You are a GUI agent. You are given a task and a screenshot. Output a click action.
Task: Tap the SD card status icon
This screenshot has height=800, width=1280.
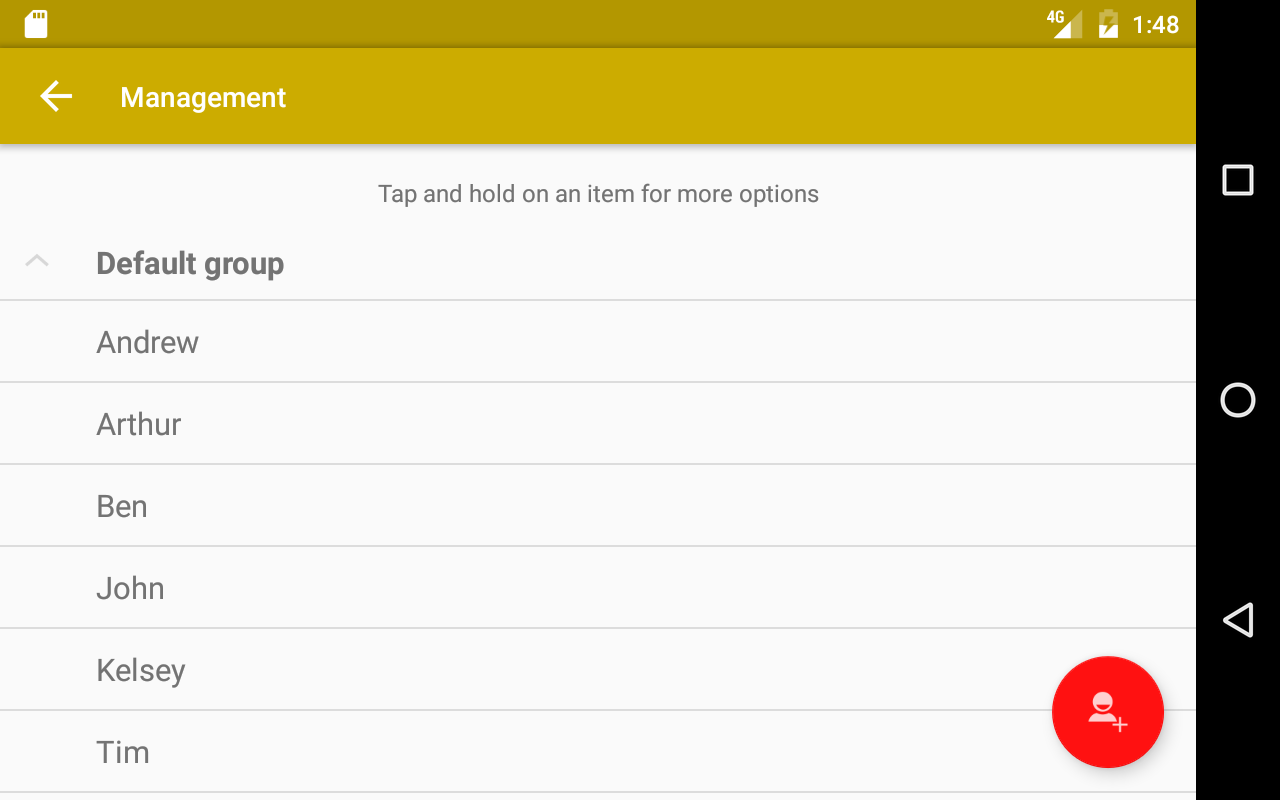[x=36, y=24]
